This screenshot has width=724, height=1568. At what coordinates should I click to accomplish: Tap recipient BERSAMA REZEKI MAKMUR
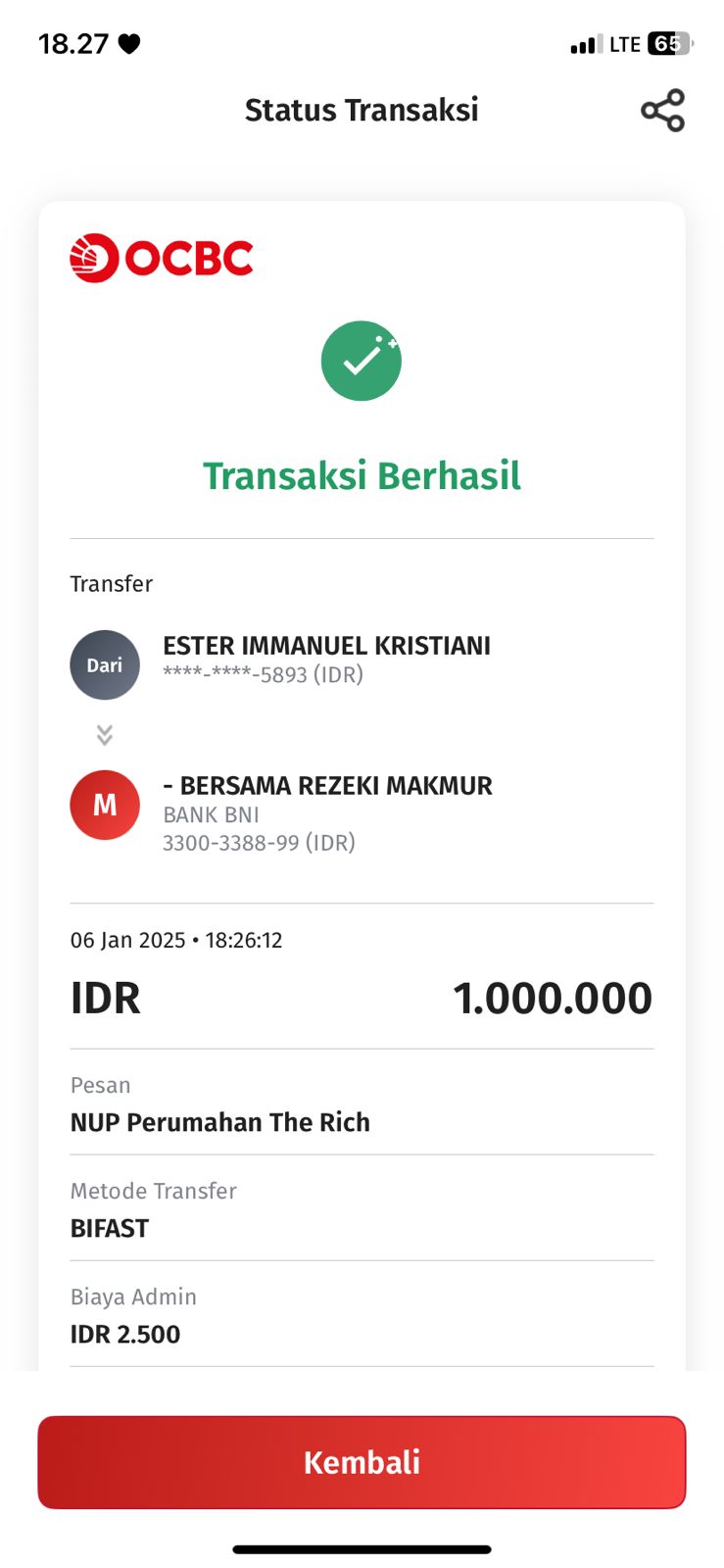point(327,786)
